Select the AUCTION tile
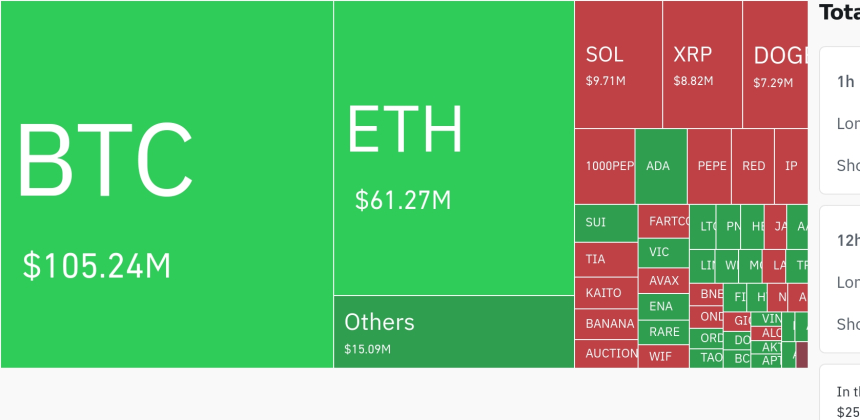The width and height of the screenshot is (860, 420). (606, 353)
